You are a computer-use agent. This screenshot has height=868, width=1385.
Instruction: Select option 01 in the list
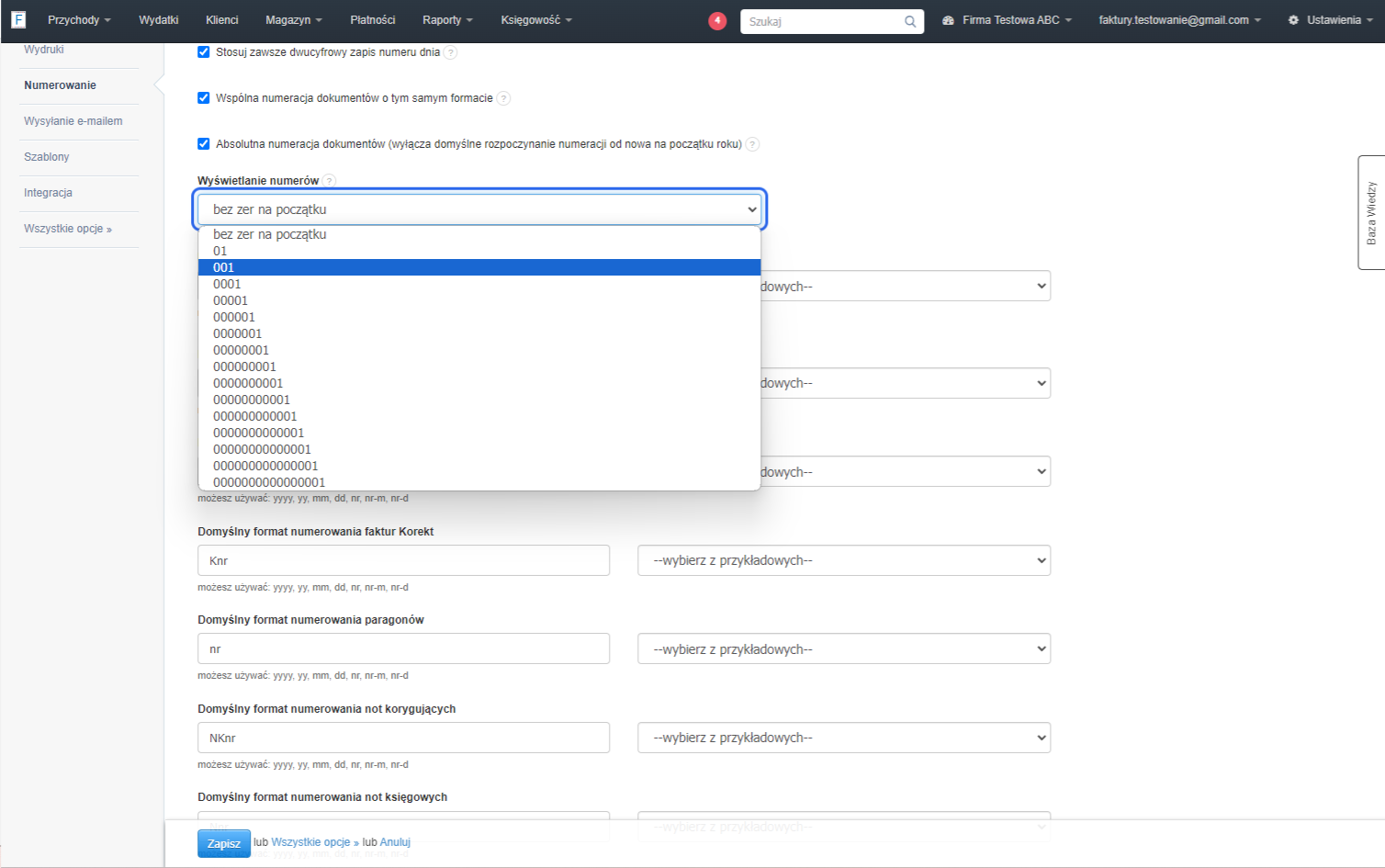[x=479, y=251]
